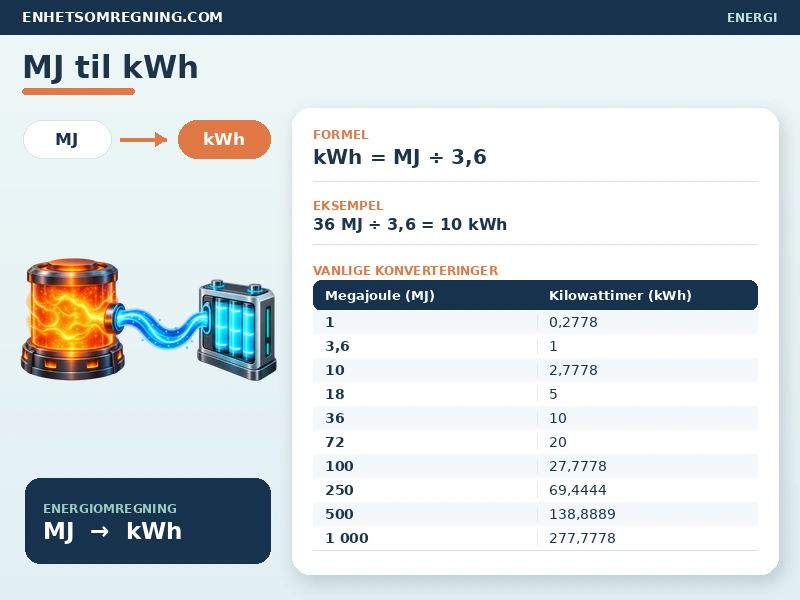800x600 pixels.
Task: Click the Kilowattimer (kWh) column header
Action: tap(620, 295)
